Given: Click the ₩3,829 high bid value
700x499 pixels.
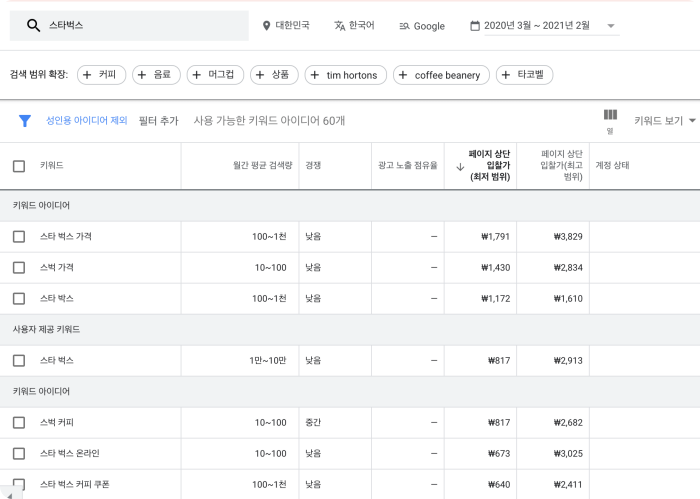Looking at the screenshot, I should point(568,237).
